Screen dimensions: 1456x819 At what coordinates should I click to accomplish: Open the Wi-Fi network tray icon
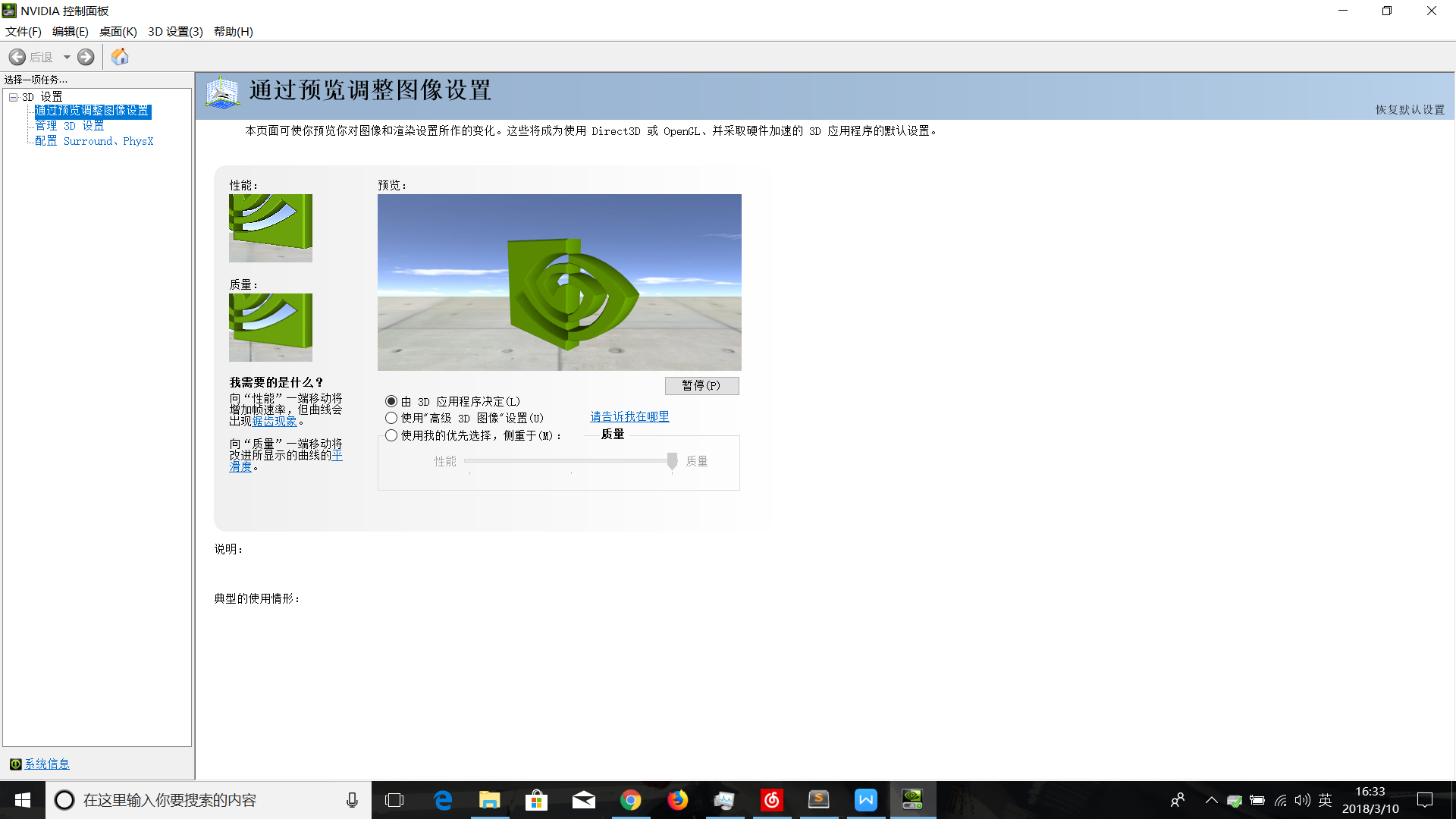click(1281, 800)
